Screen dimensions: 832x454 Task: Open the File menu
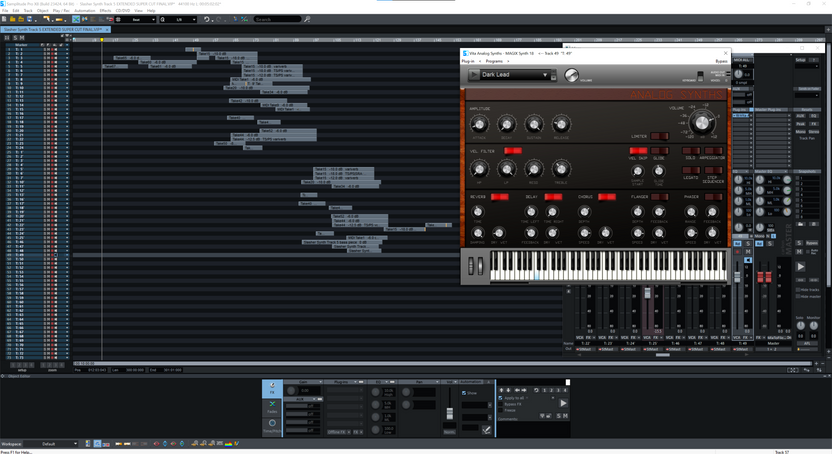[5, 11]
